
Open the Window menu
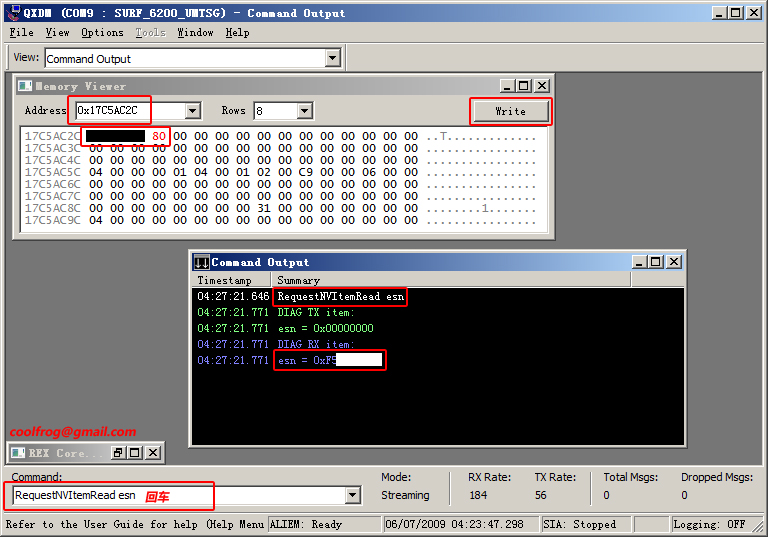pyautogui.click(x=195, y=32)
